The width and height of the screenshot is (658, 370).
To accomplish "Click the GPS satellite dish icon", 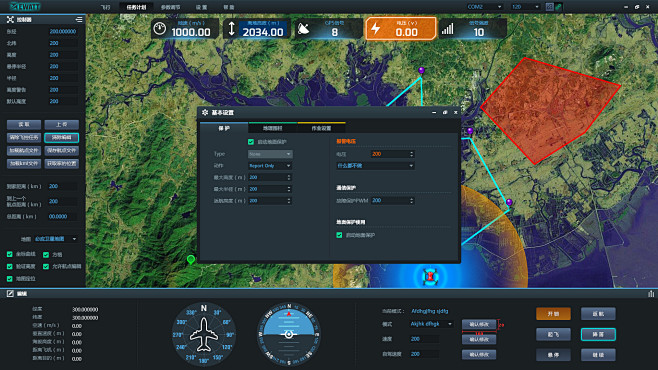I will point(303,29).
